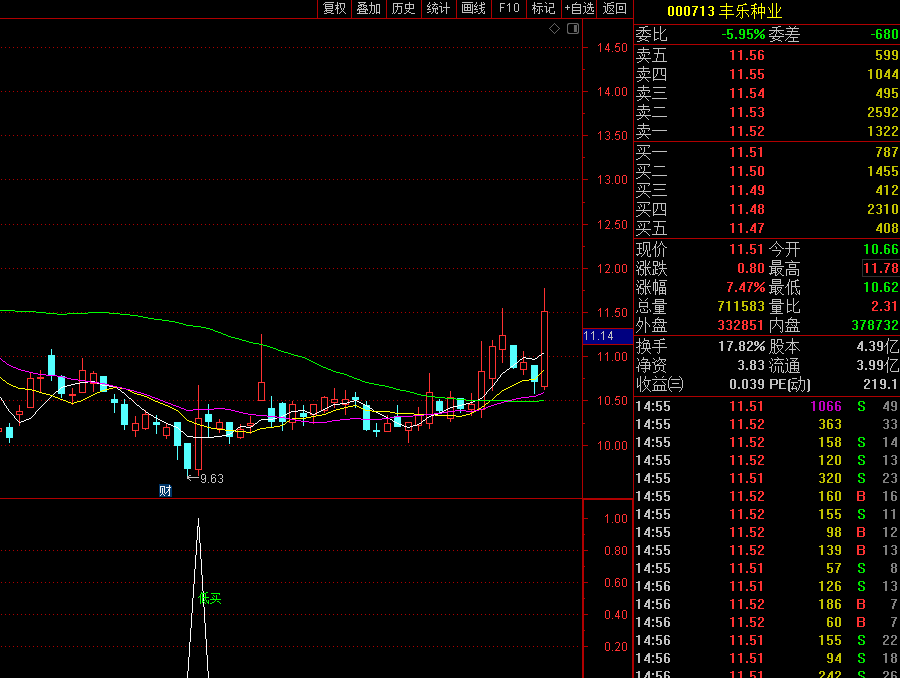Click the tick row with volume 320
Viewport: 900px width, 678px height.
click(x=767, y=478)
